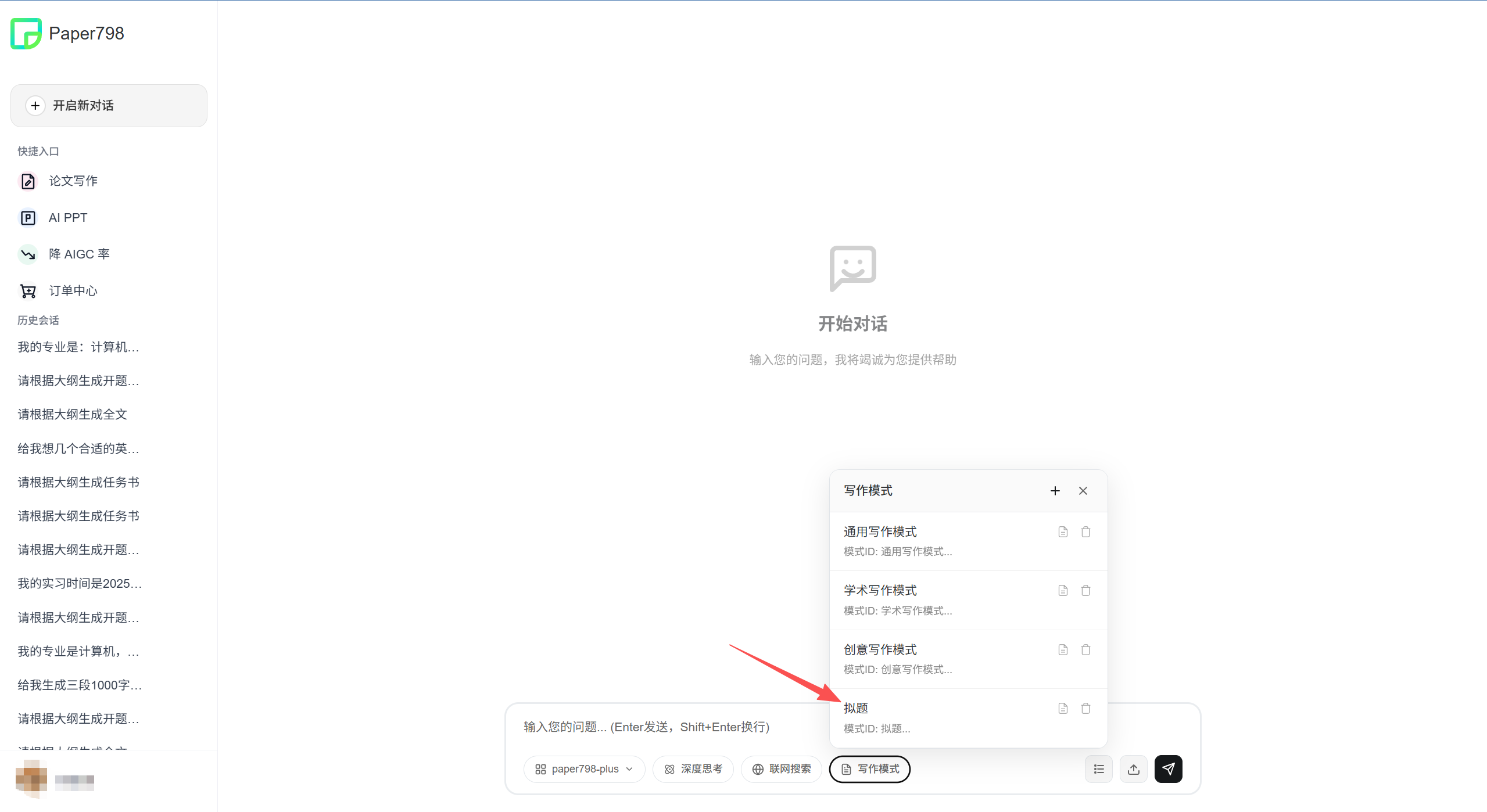Open 论文写作 from quick entries
The height and width of the screenshot is (812, 1487).
pos(73,181)
